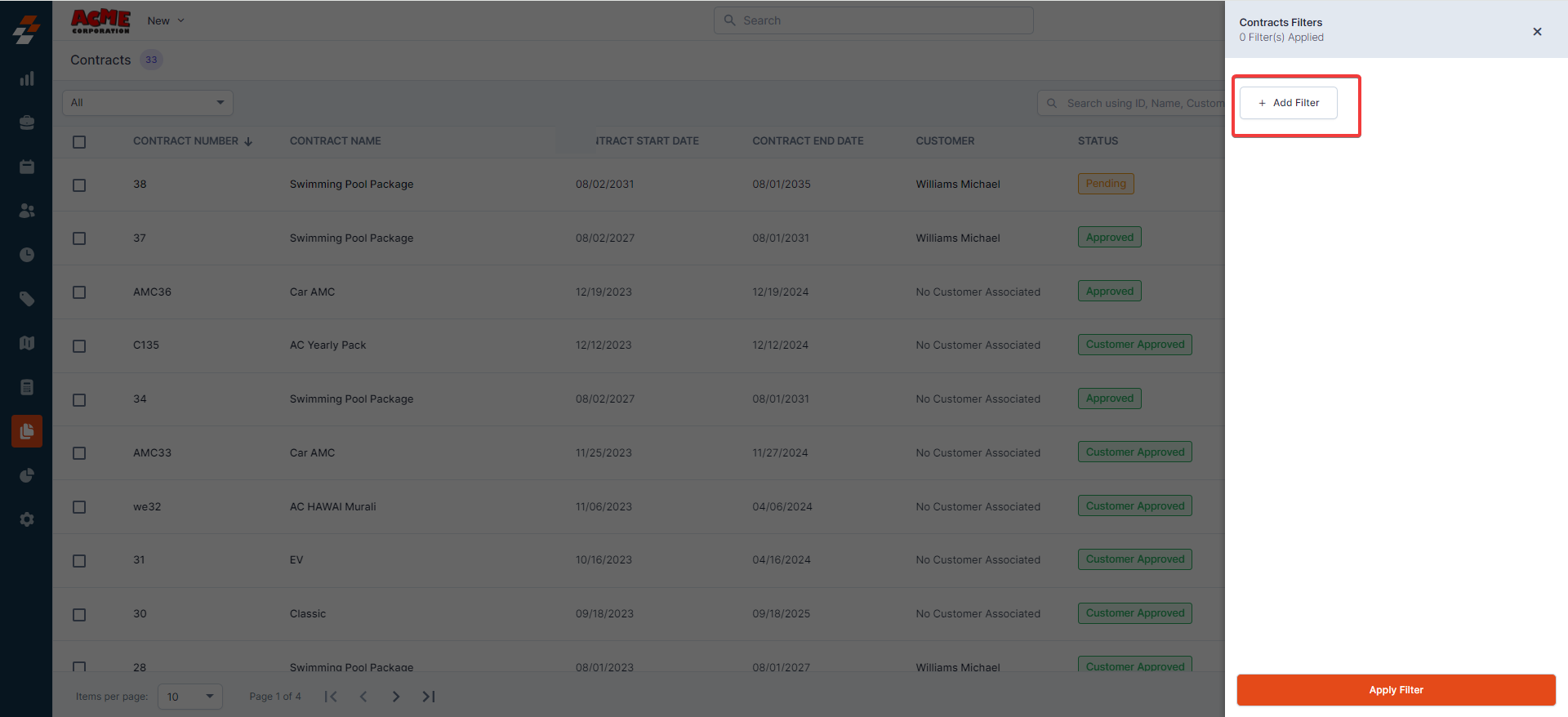Toggle the select-all header checkbox
This screenshot has height=717, width=1568.
coord(79,142)
